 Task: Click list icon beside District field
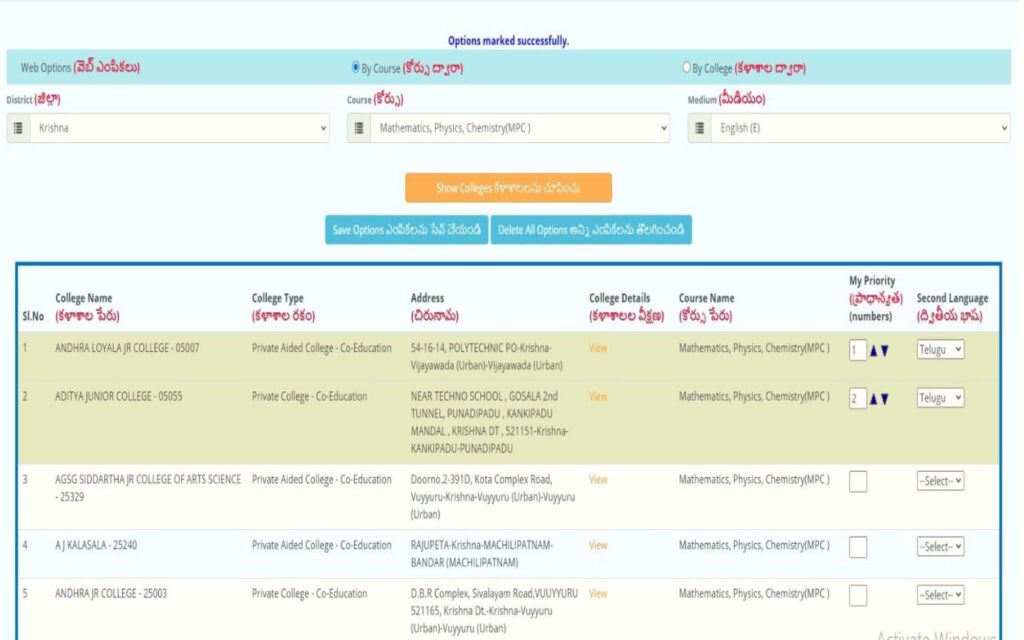(x=19, y=129)
